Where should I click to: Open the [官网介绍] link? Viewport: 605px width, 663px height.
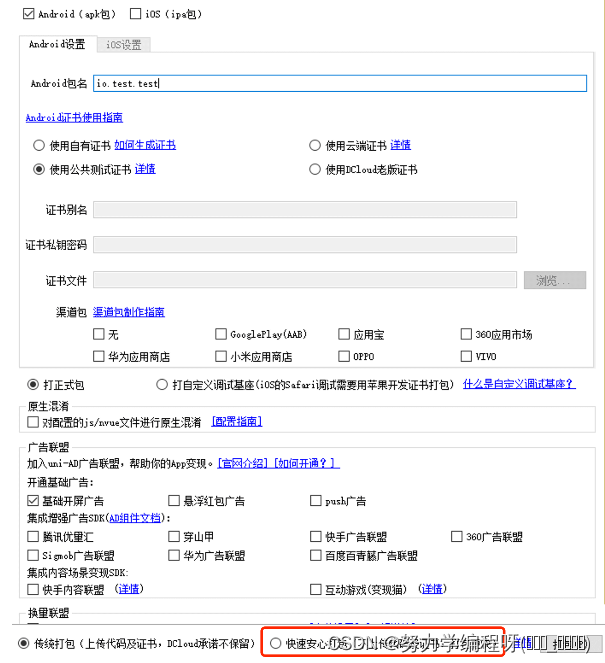(243, 463)
